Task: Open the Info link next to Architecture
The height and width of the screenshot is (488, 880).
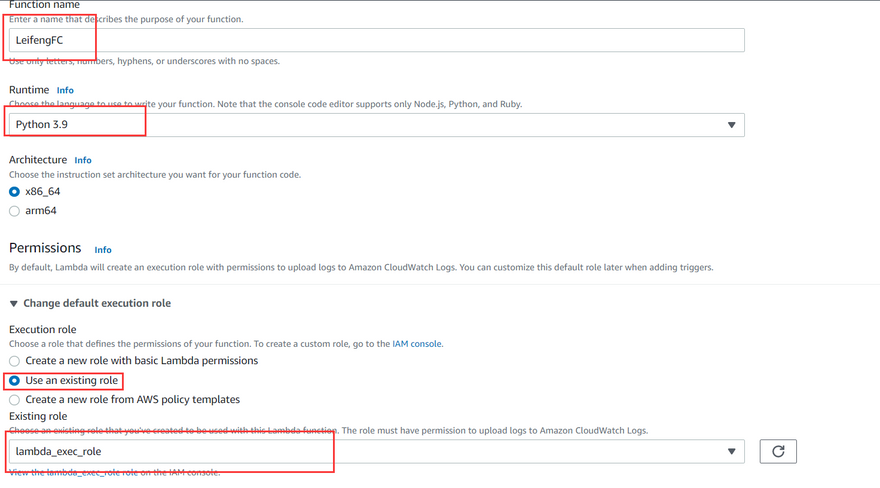Action: 83,160
